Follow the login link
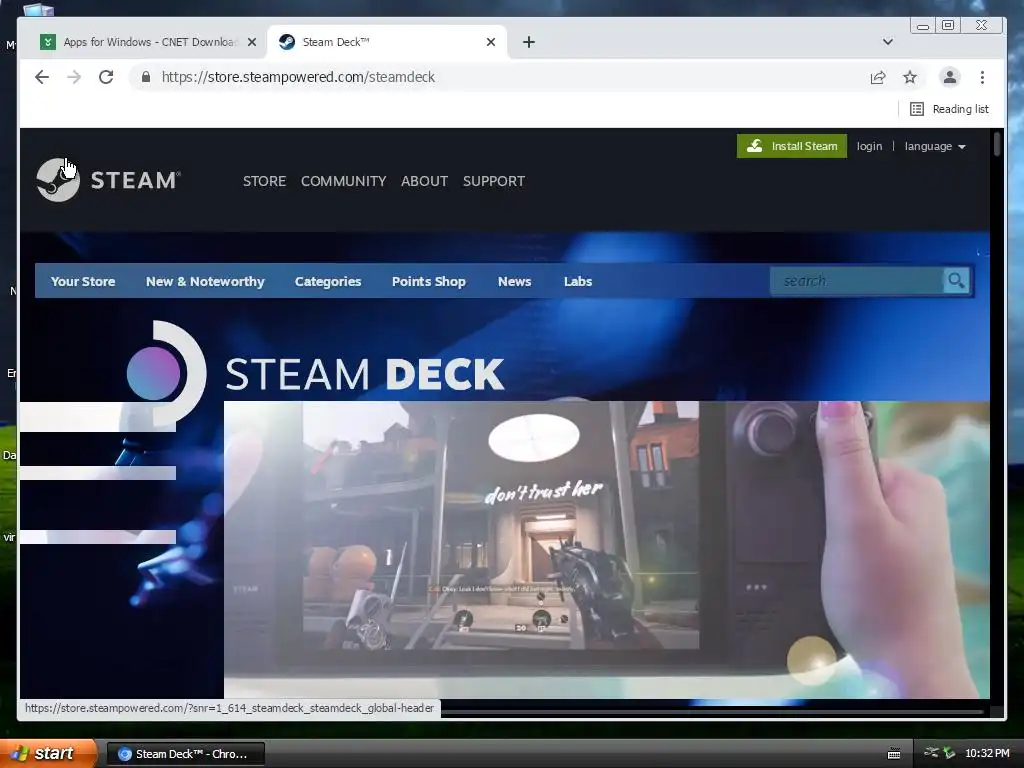 (x=869, y=146)
